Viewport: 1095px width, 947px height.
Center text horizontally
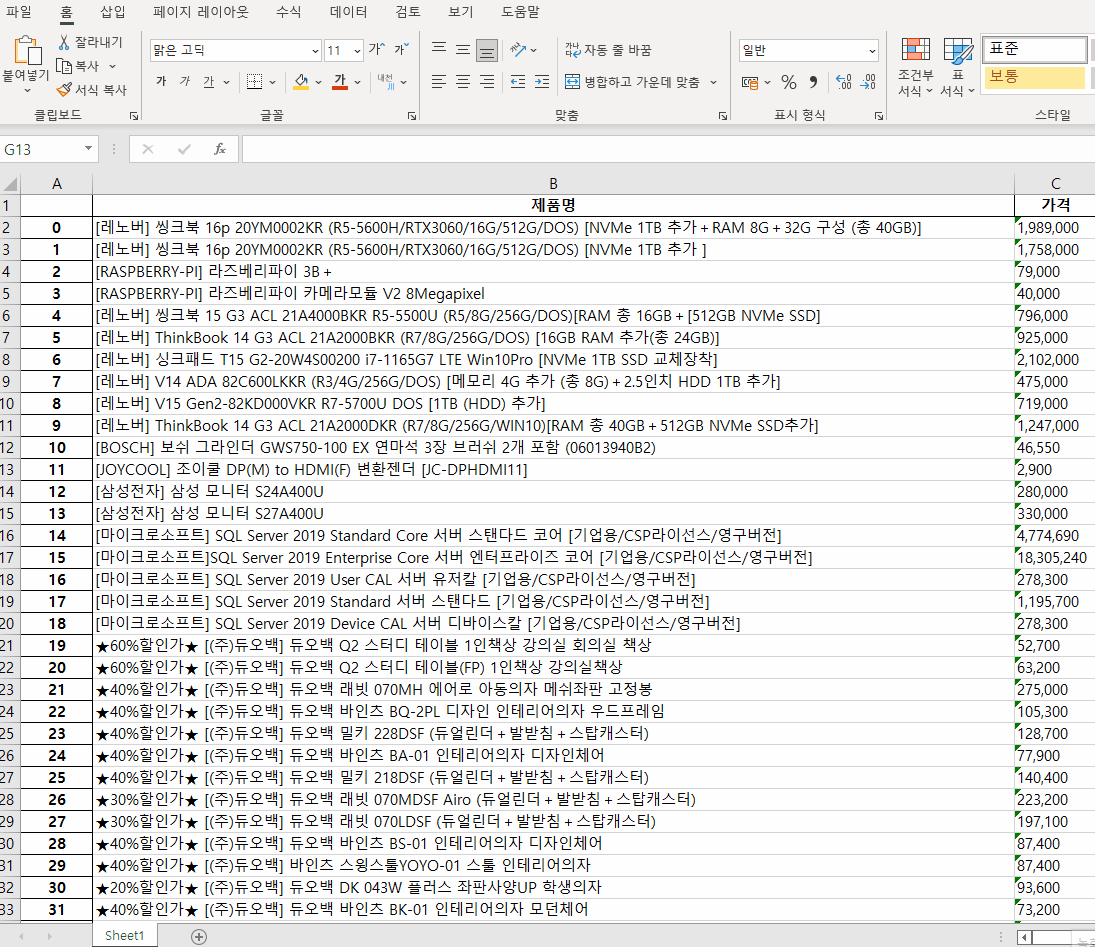click(462, 82)
